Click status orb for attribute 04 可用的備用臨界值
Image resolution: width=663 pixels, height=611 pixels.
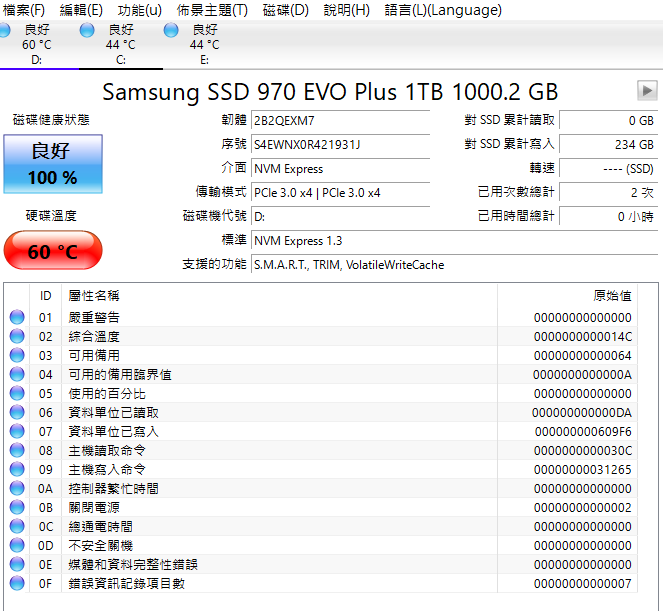pyautogui.click(x=17, y=374)
